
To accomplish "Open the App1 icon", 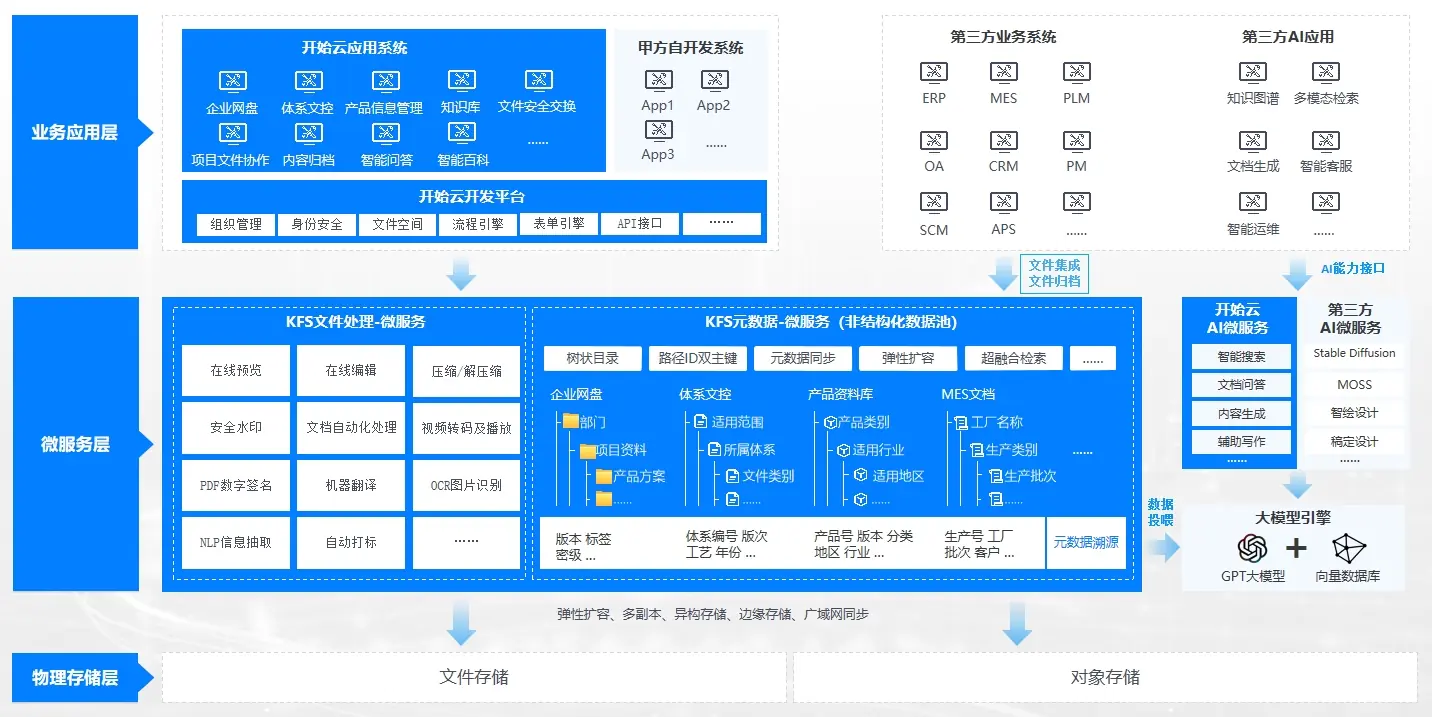I will tap(658, 80).
